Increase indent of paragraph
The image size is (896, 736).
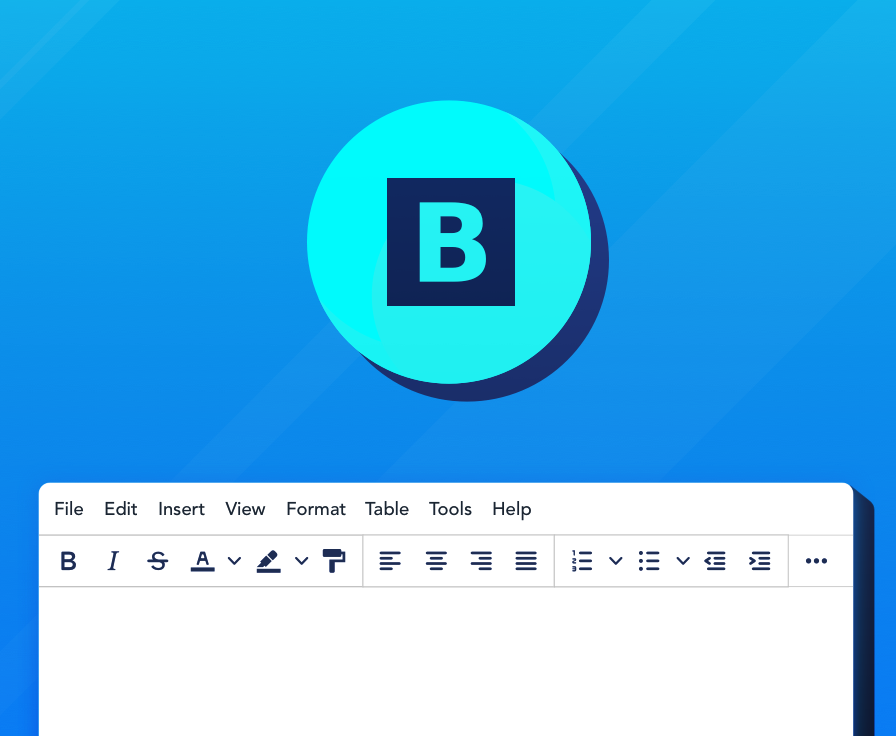click(x=760, y=561)
